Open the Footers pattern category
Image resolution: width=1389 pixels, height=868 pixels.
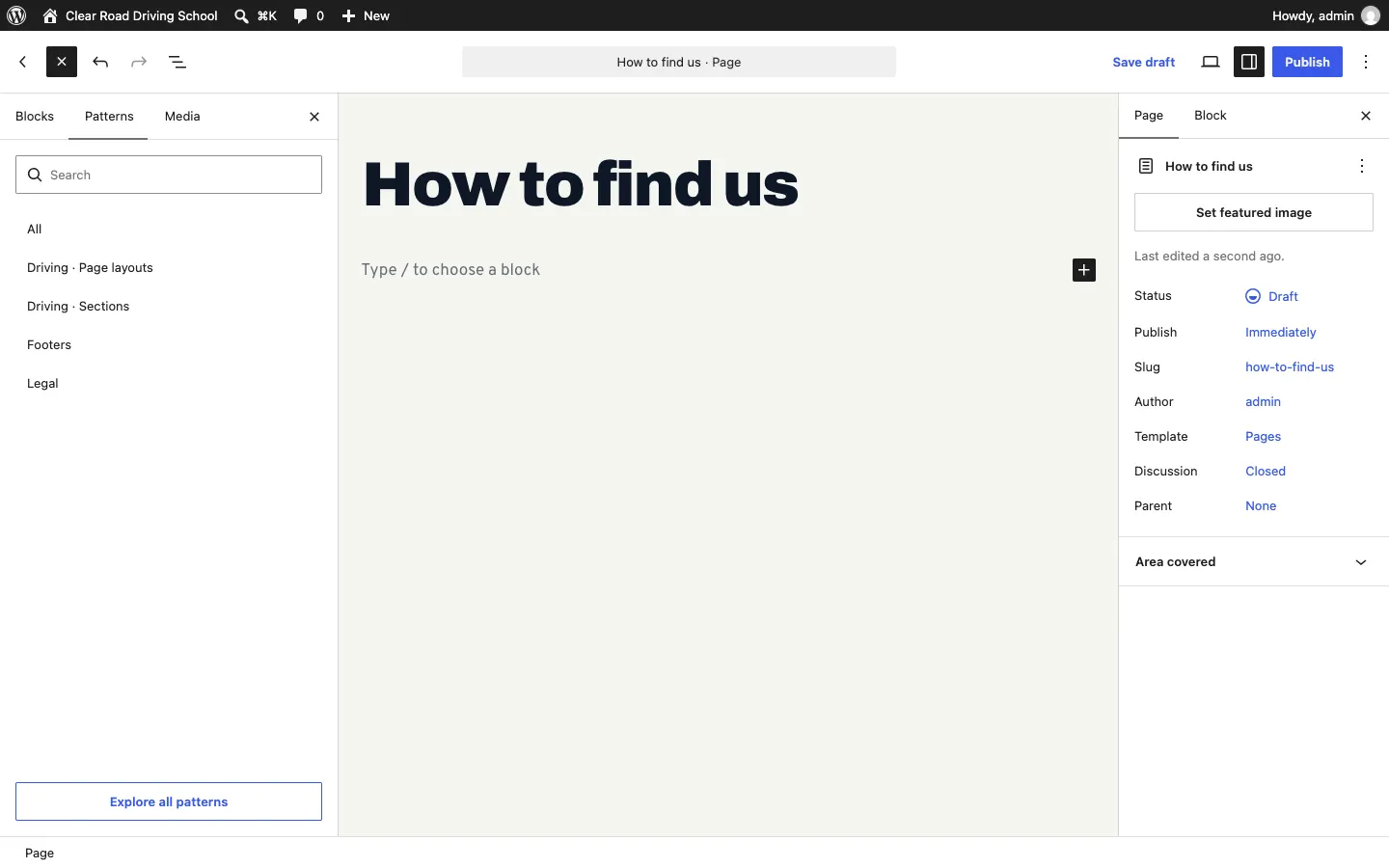coord(169,344)
